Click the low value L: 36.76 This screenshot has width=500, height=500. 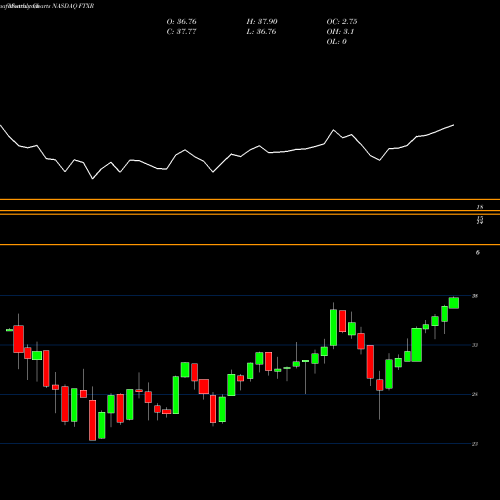click(261, 32)
